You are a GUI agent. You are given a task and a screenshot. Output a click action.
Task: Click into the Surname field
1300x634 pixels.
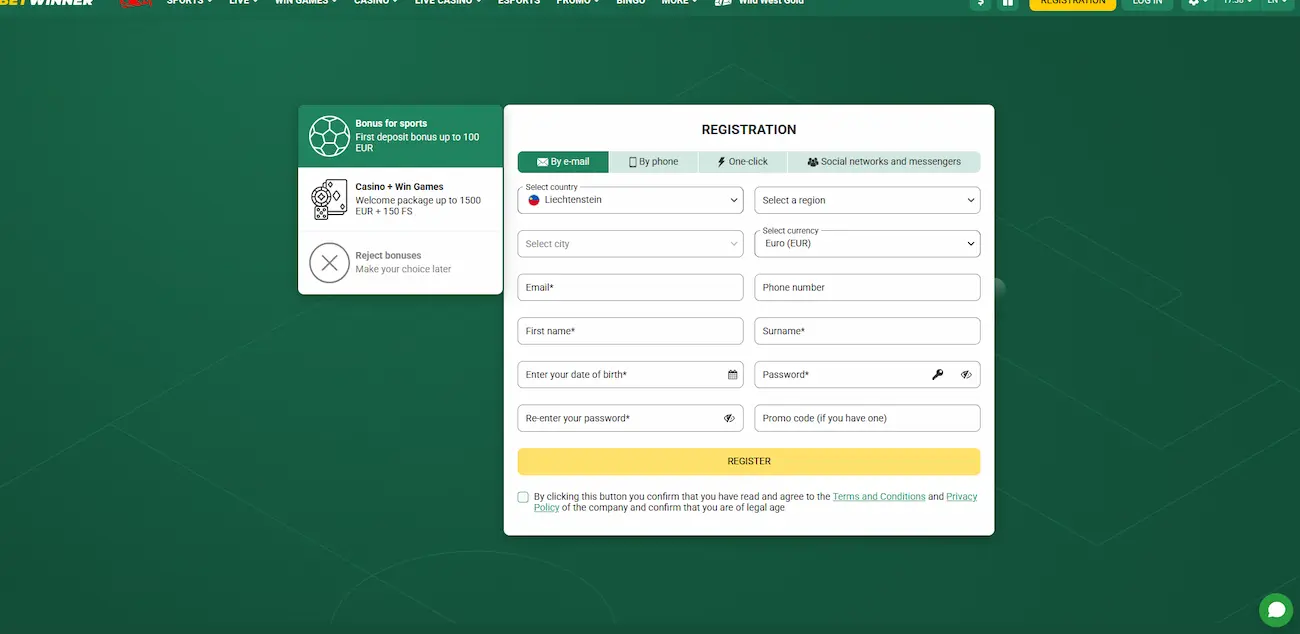tap(867, 331)
